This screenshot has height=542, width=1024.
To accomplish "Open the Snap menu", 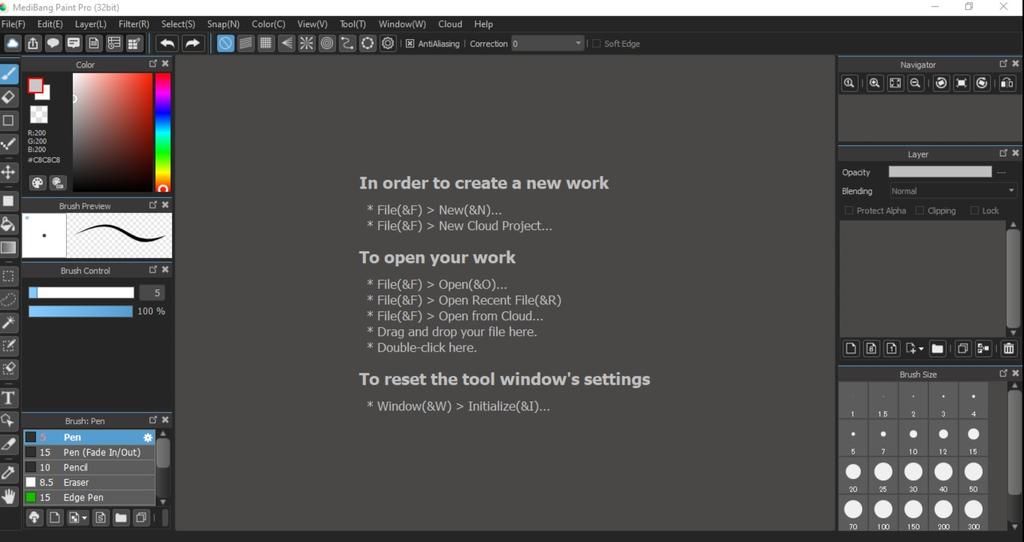I will [x=223, y=24].
